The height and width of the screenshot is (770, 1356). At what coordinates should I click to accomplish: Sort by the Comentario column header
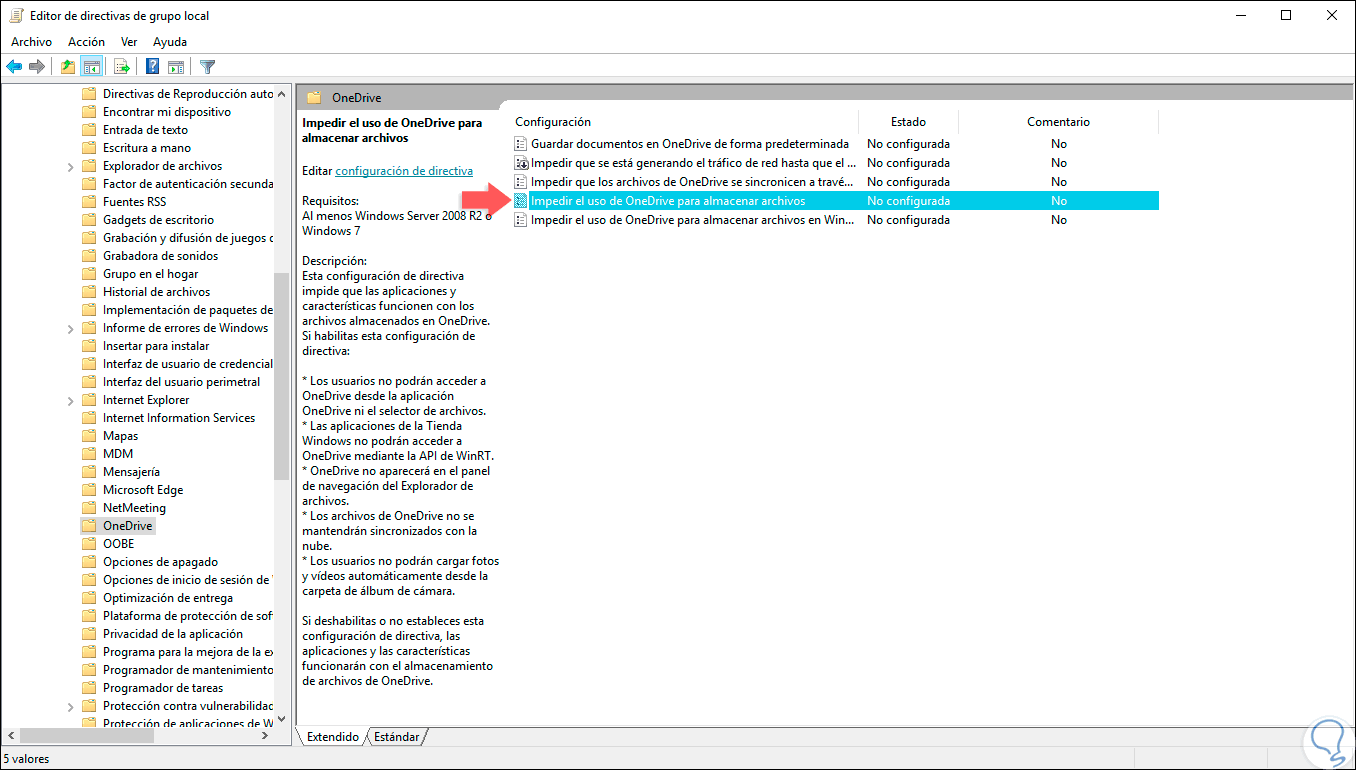pos(1058,122)
